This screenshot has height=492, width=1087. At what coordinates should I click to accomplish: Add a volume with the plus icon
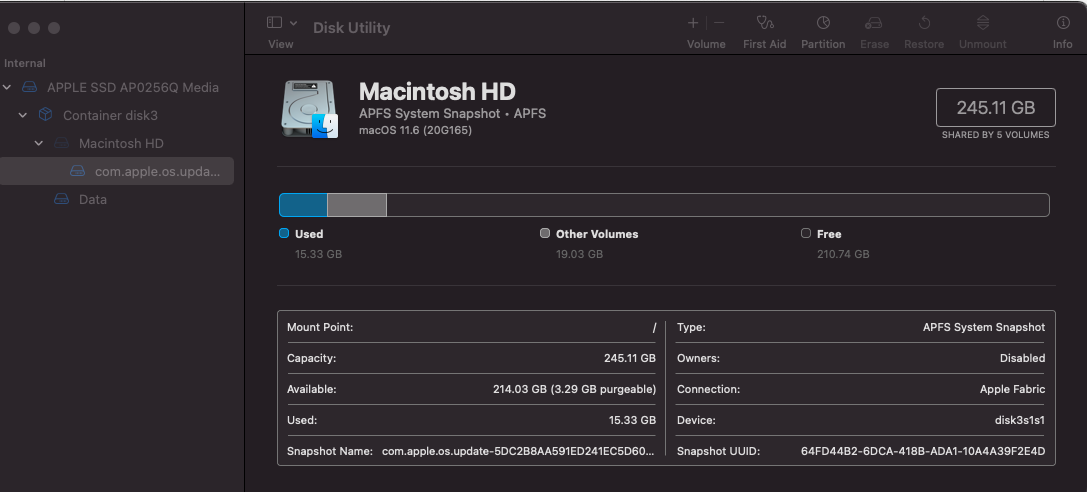[x=693, y=23]
